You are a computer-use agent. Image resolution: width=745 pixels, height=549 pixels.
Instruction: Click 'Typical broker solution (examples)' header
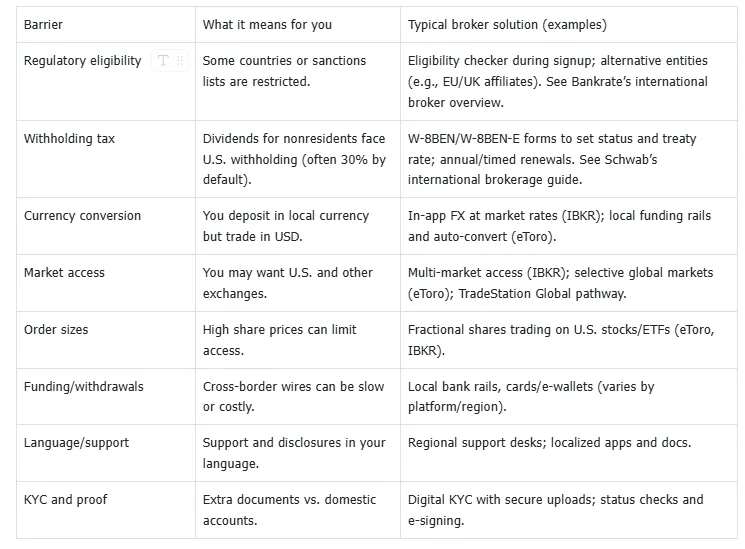tap(507, 24)
